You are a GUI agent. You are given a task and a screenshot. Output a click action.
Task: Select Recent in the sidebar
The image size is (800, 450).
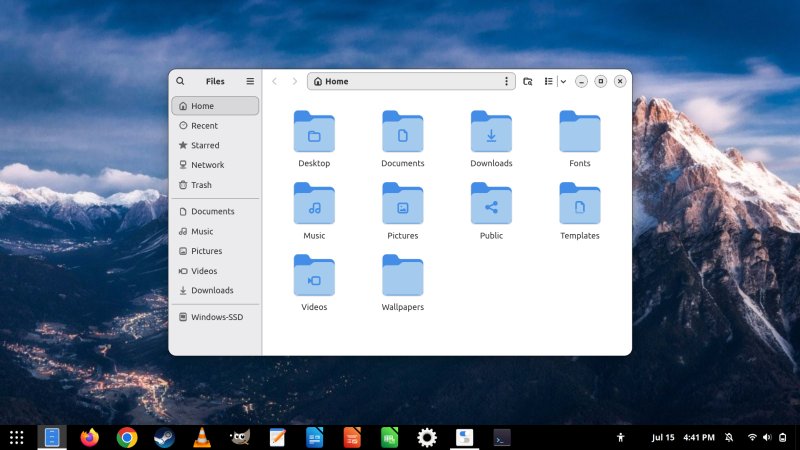tap(204, 126)
